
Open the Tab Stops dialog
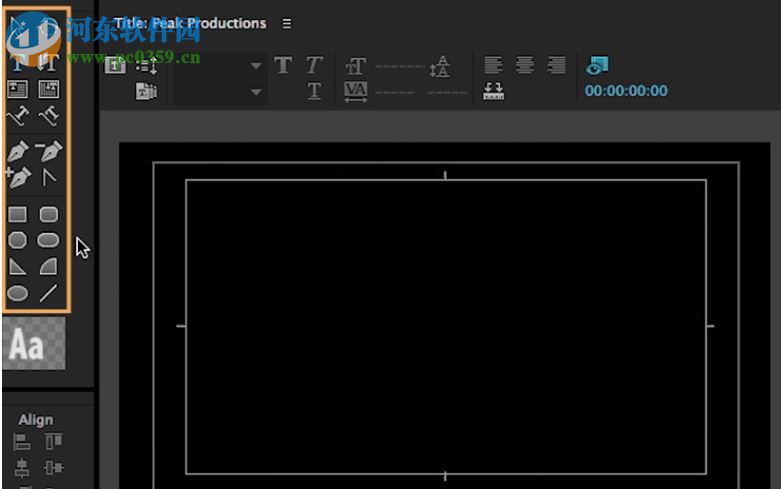[x=493, y=91]
